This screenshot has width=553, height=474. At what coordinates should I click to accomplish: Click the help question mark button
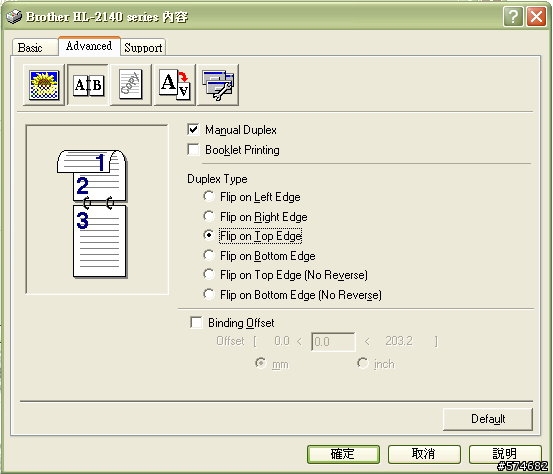pyautogui.click(x=513, y=17)
